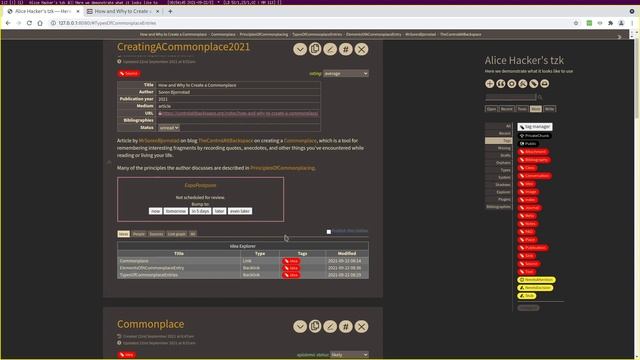Expand the breadcrumb bar chevron at right

click(x=619, y=37)
